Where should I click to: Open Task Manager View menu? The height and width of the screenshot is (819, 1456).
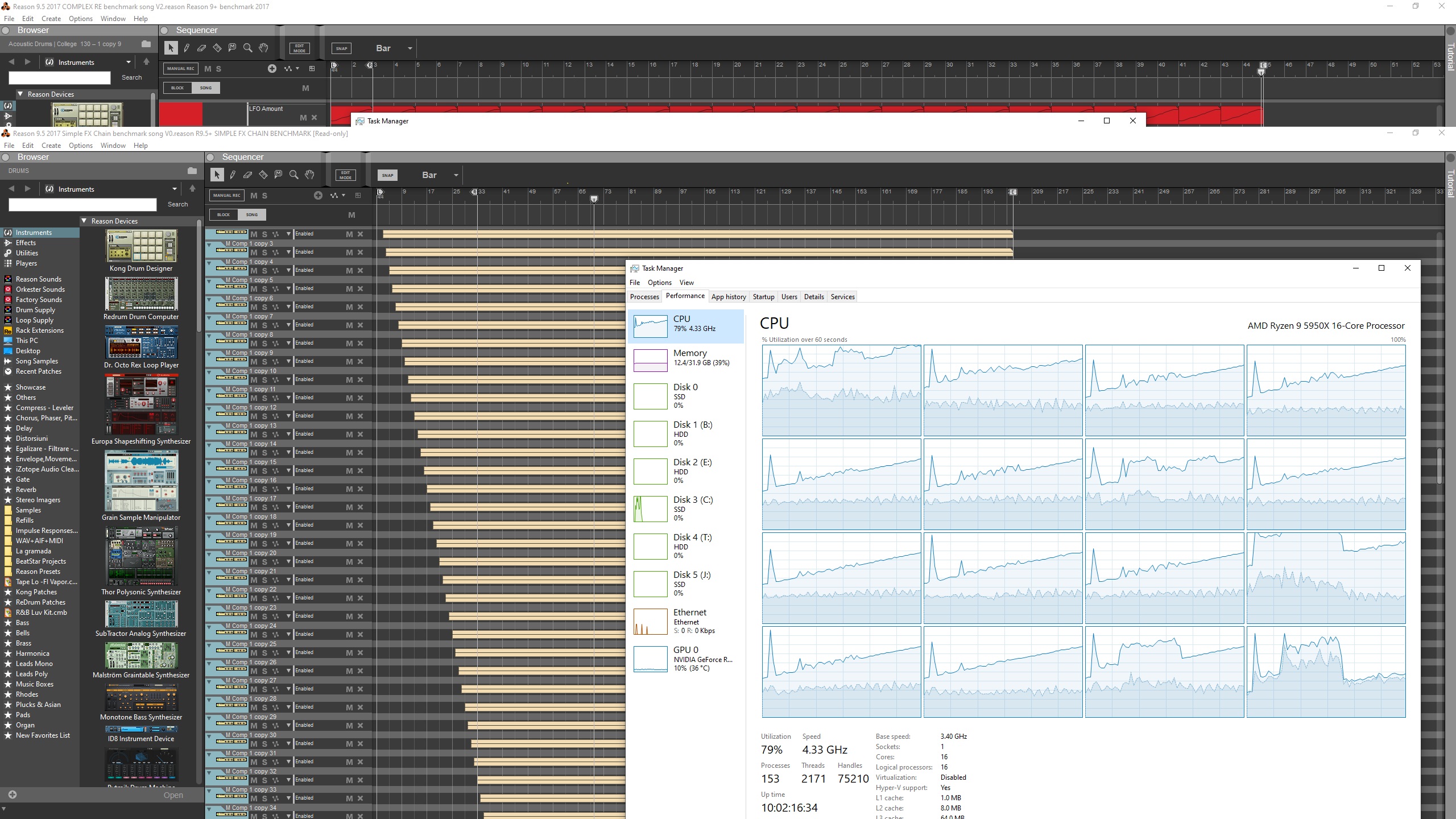[686, 283]
